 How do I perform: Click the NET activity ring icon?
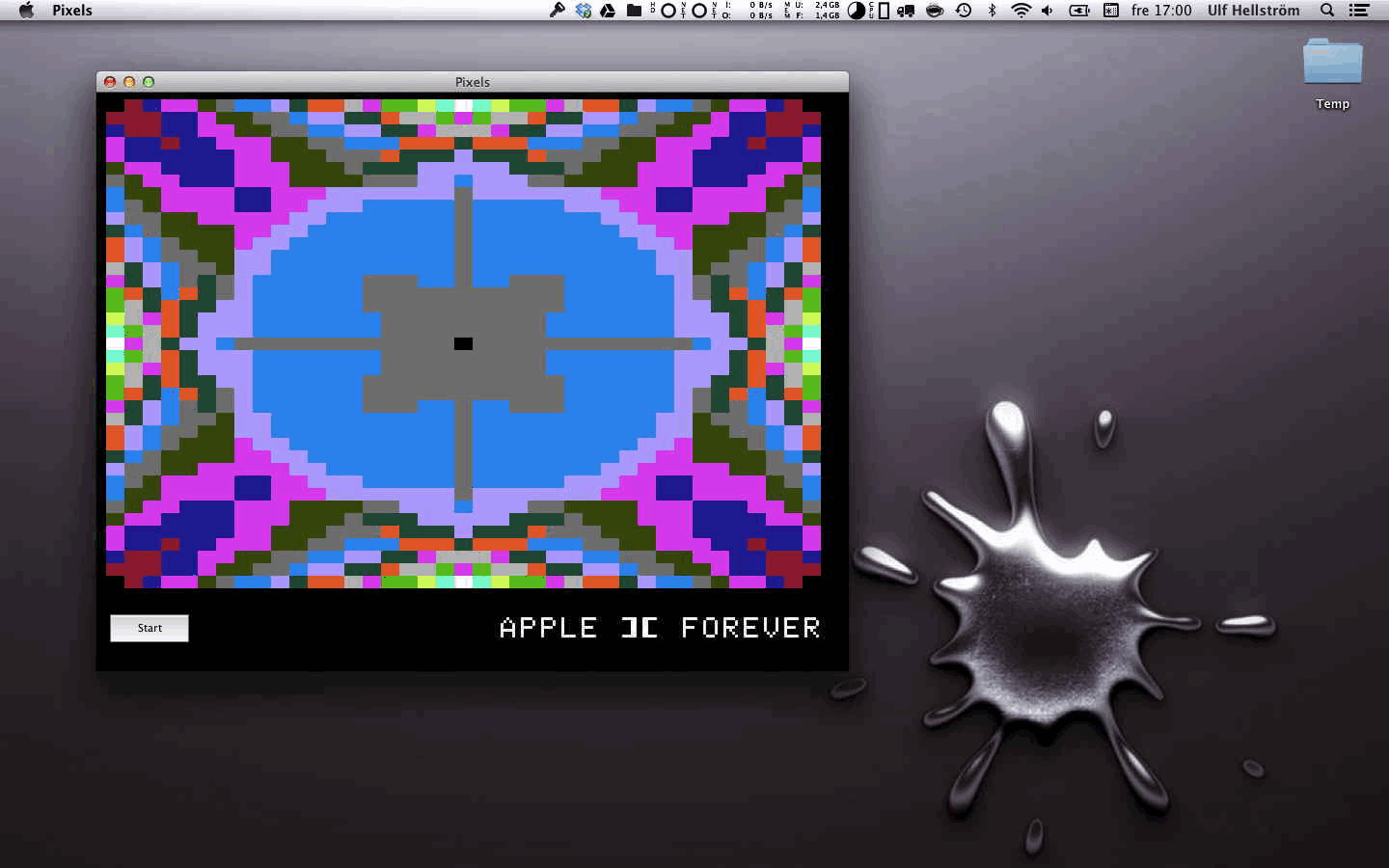tap(698, 11)
